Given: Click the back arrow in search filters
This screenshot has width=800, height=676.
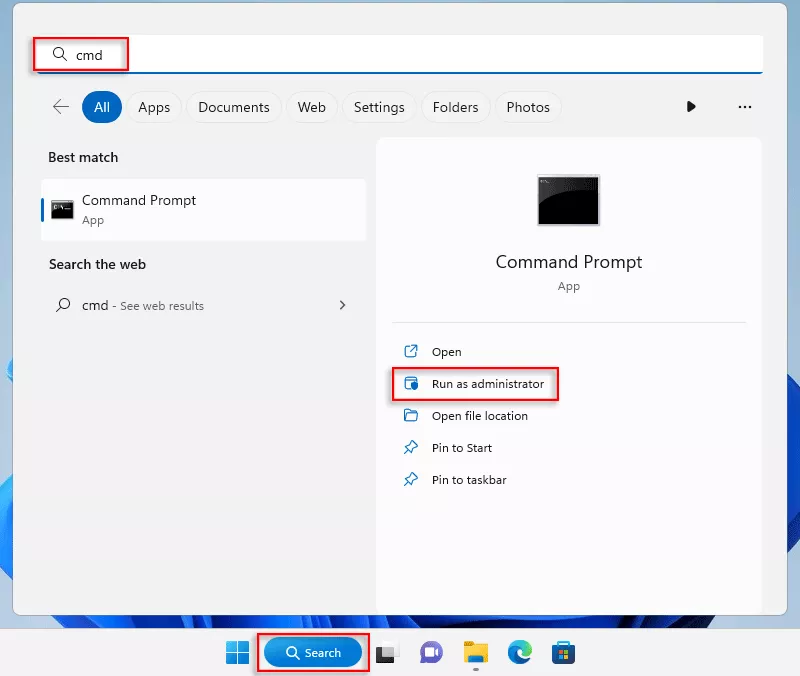Looking at the screenshot, I should pyautogui.click(x=61, y=107).
